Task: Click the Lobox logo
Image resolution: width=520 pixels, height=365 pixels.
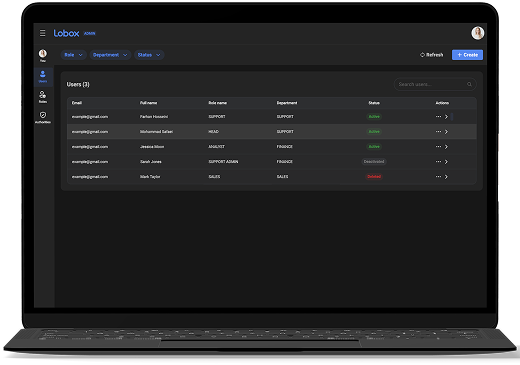Action: click(x=66, y=33)
